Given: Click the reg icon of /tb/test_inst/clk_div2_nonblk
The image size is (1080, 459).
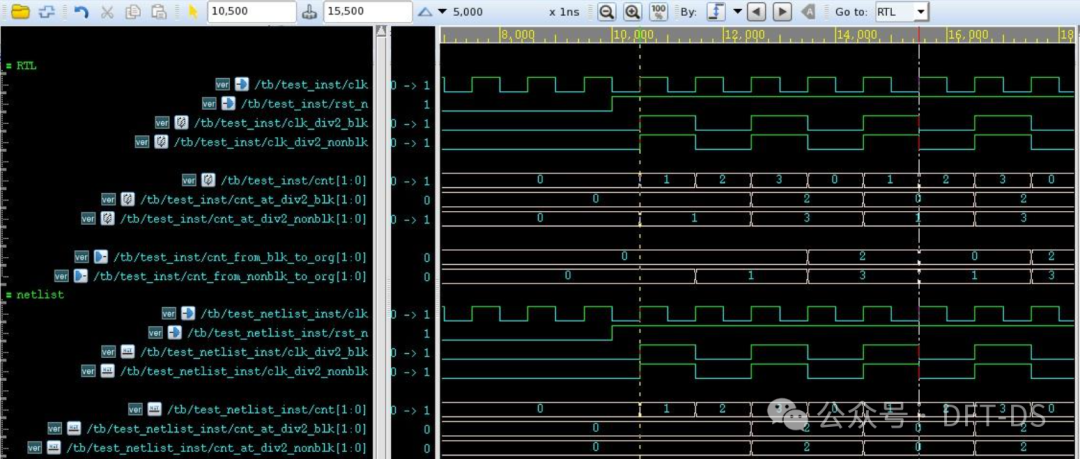Looking at the screenshot, I should (x=160, y=143).
